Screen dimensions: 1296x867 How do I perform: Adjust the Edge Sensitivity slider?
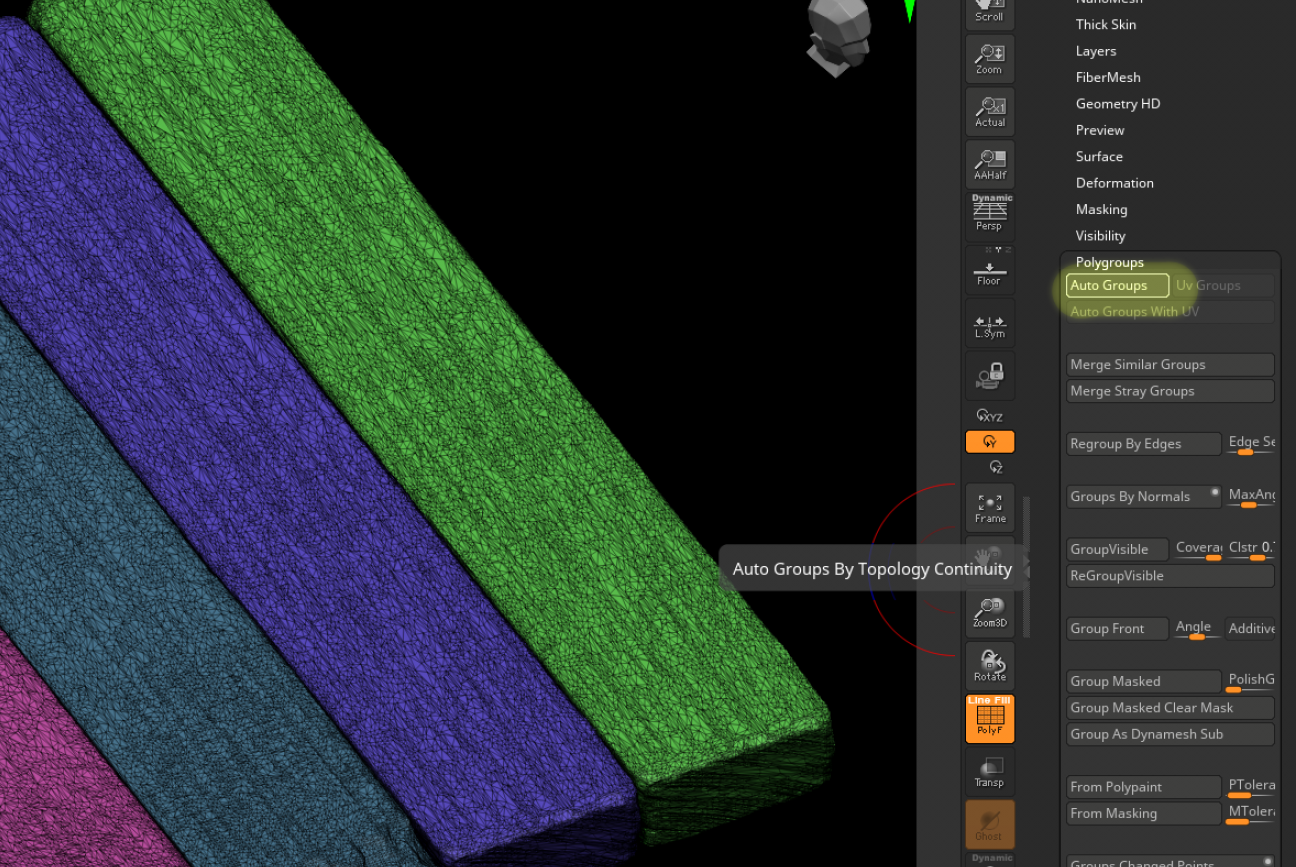point(1251,444)
